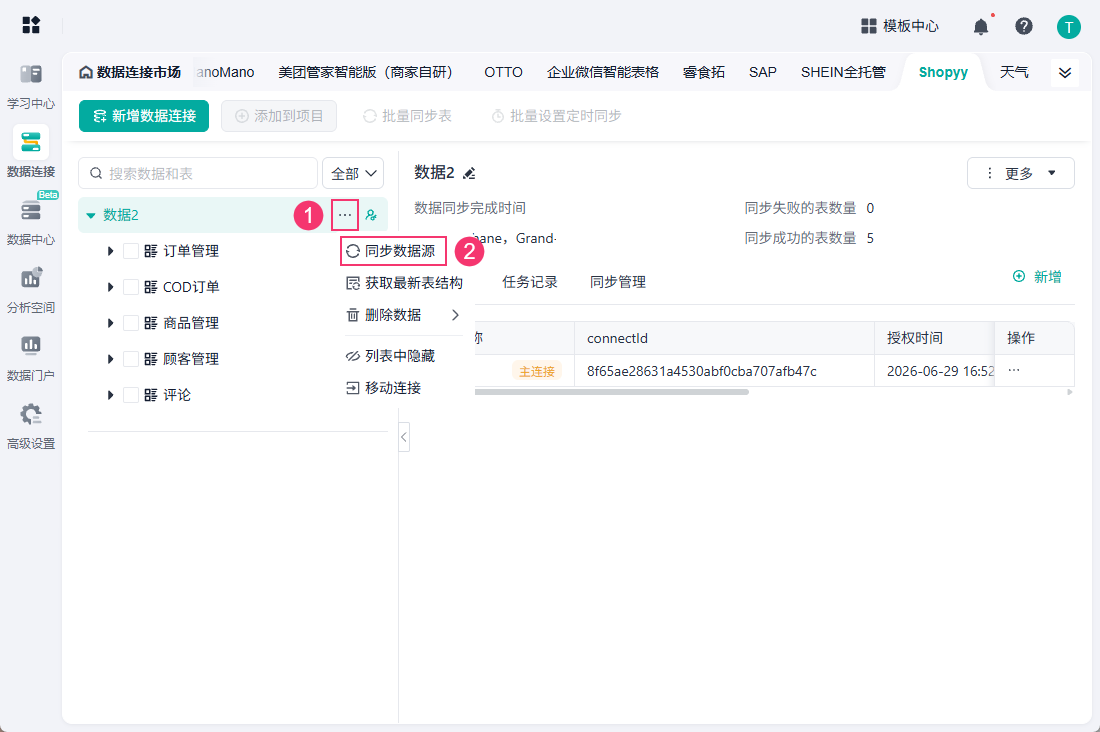Switch to 天气 tab
Image resolution: width=1100 pixels, height=732 pixels.
coord(1014,72)
